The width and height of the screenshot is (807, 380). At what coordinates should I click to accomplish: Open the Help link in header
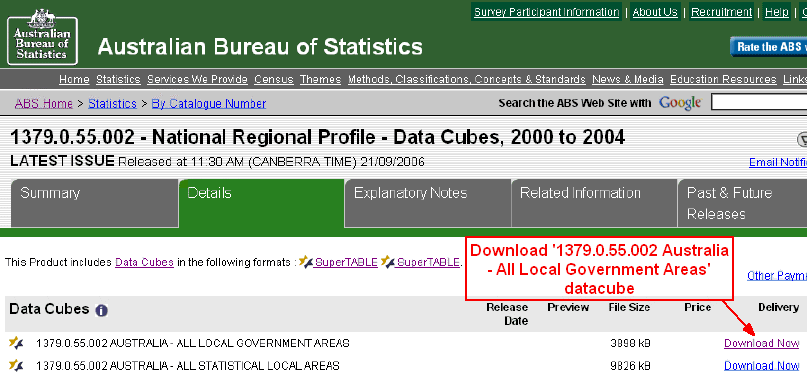coord(777,12)
